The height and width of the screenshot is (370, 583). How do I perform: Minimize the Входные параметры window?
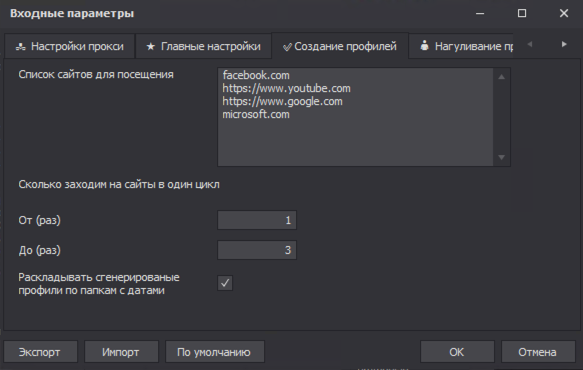(480, 13)
